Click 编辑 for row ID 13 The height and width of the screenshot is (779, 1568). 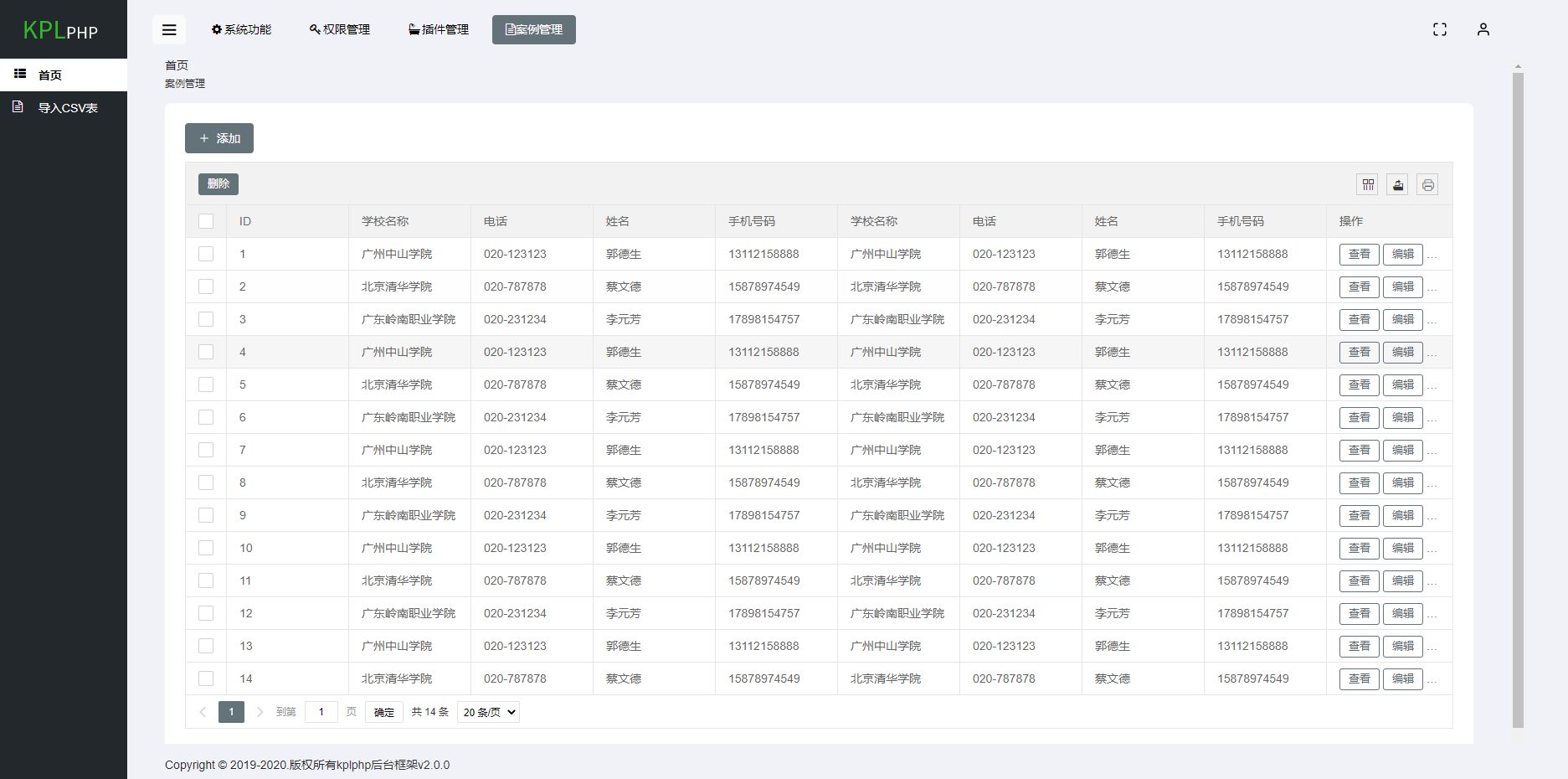[x=1403, y=646]
